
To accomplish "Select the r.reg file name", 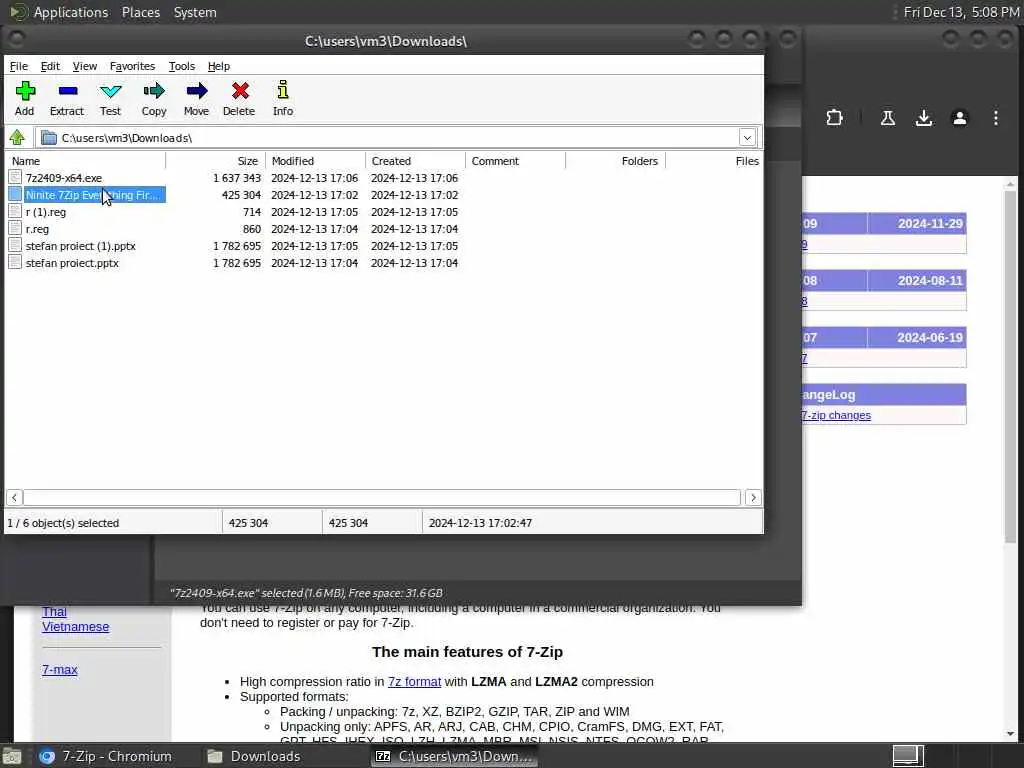I will [37, 229].
